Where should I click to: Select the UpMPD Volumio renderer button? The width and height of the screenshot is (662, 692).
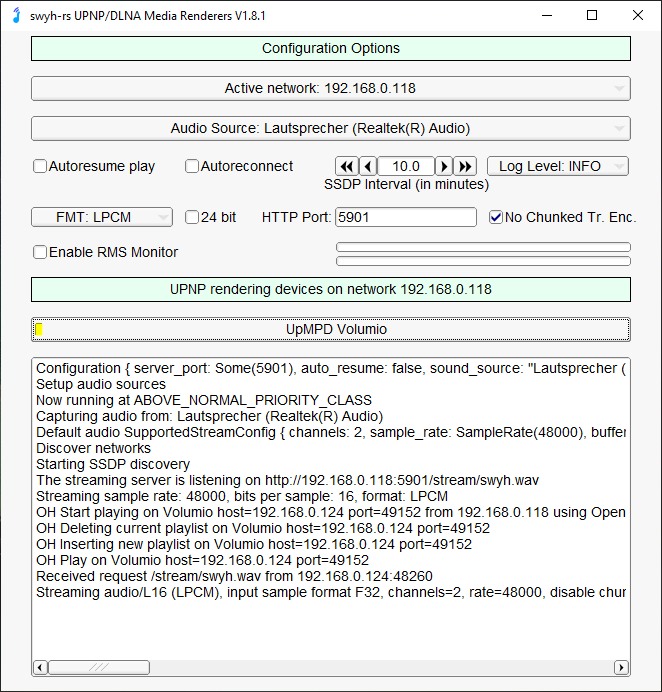(x=330, y=329)
